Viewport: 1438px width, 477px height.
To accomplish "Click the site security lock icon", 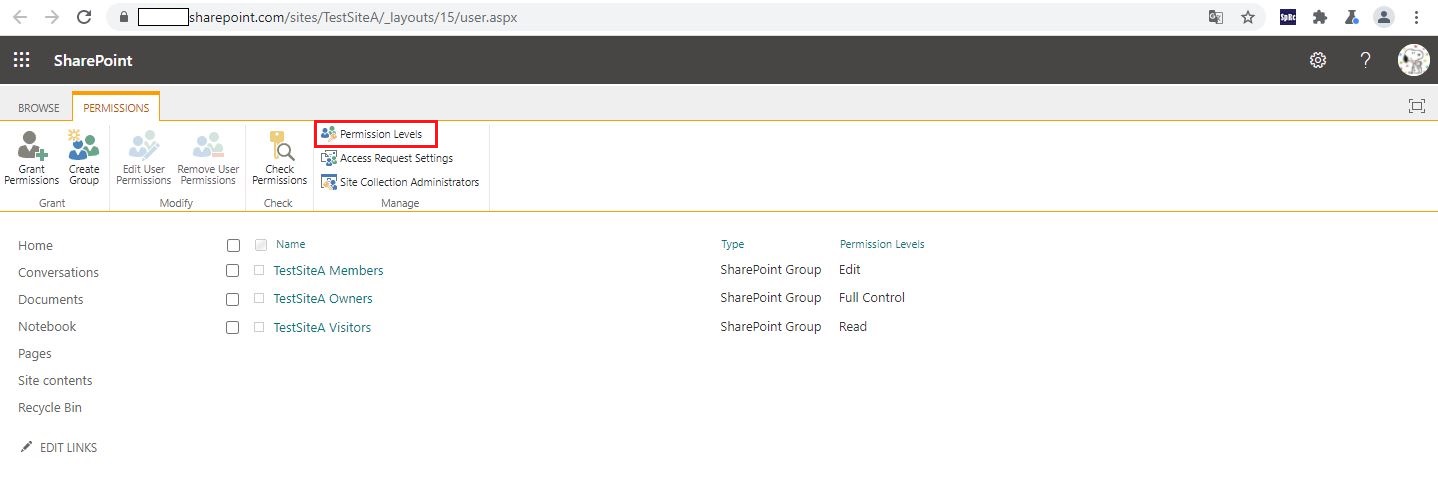I will point(124,18).
